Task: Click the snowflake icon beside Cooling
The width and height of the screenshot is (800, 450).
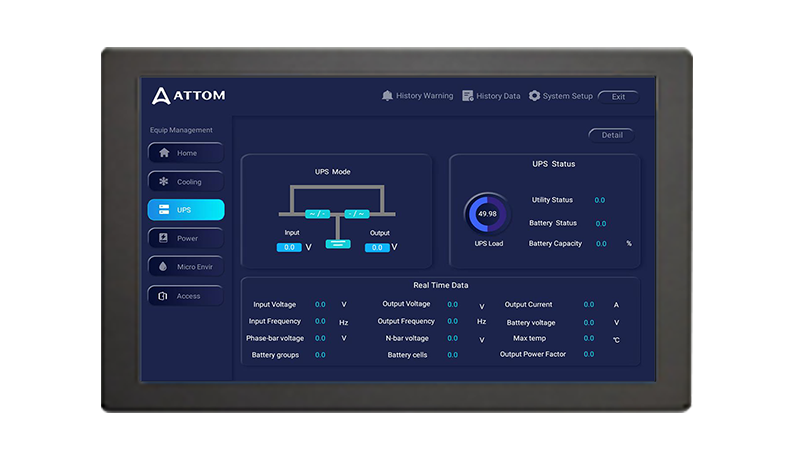Action: (164, 182)
